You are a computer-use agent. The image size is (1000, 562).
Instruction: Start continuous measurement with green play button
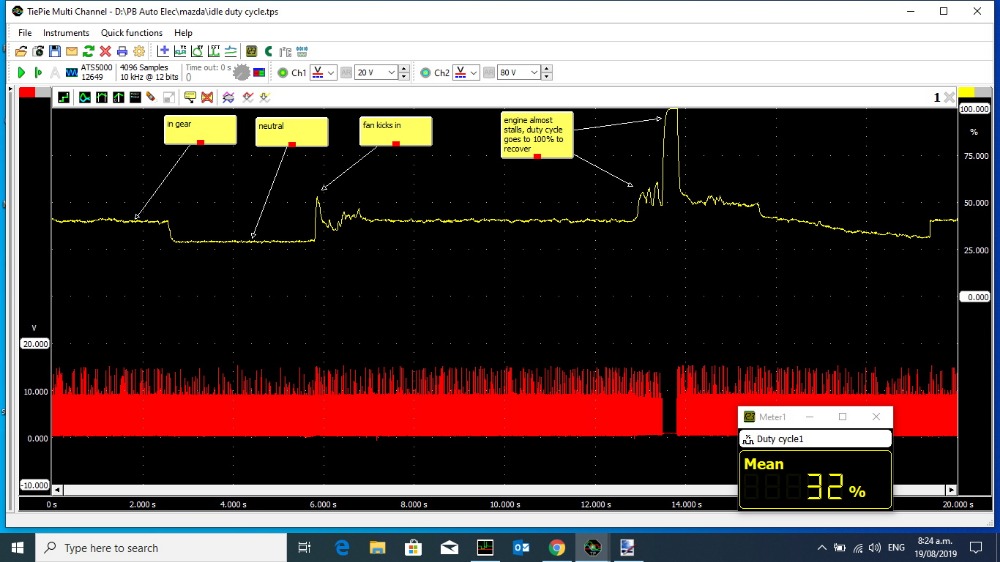tap(21, 73)
